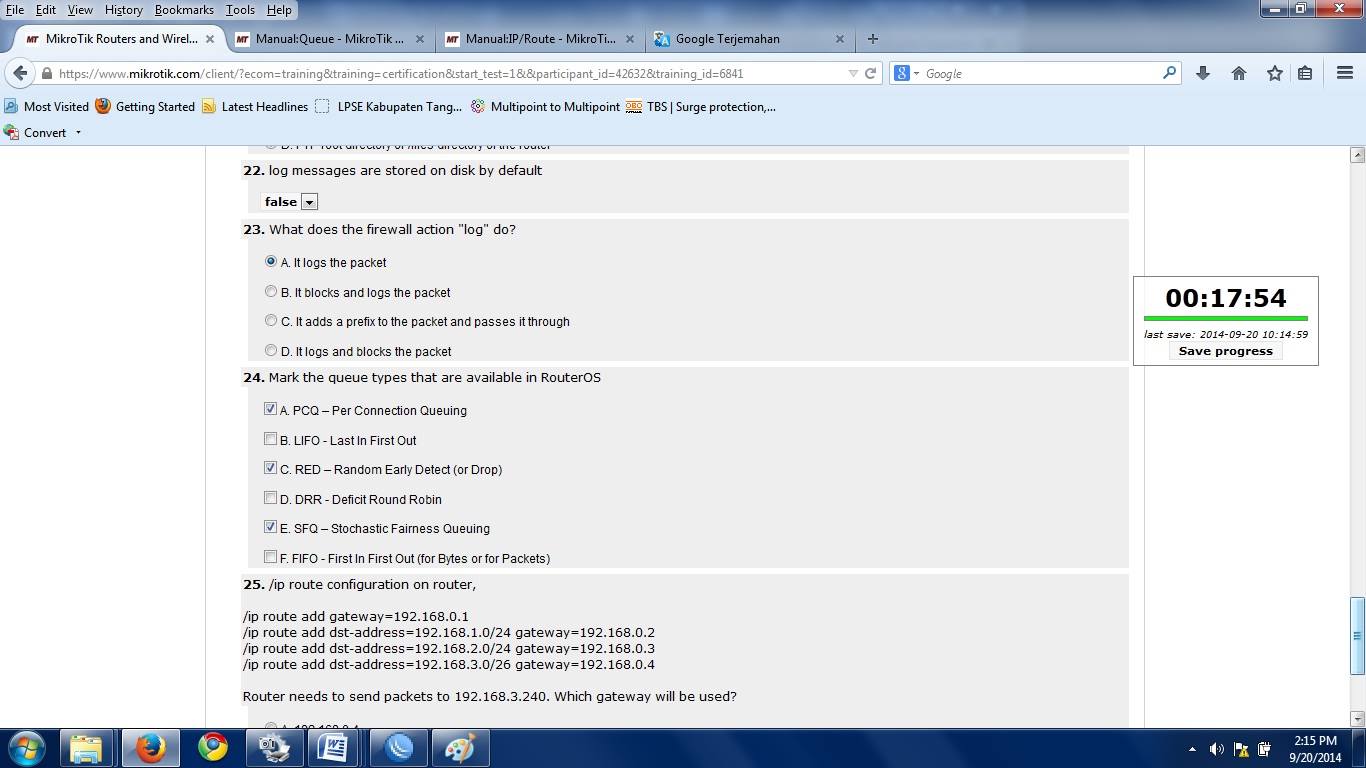1366x768 pixels.
Task: Close the Google Terjemahan tab
Action: 840,39
